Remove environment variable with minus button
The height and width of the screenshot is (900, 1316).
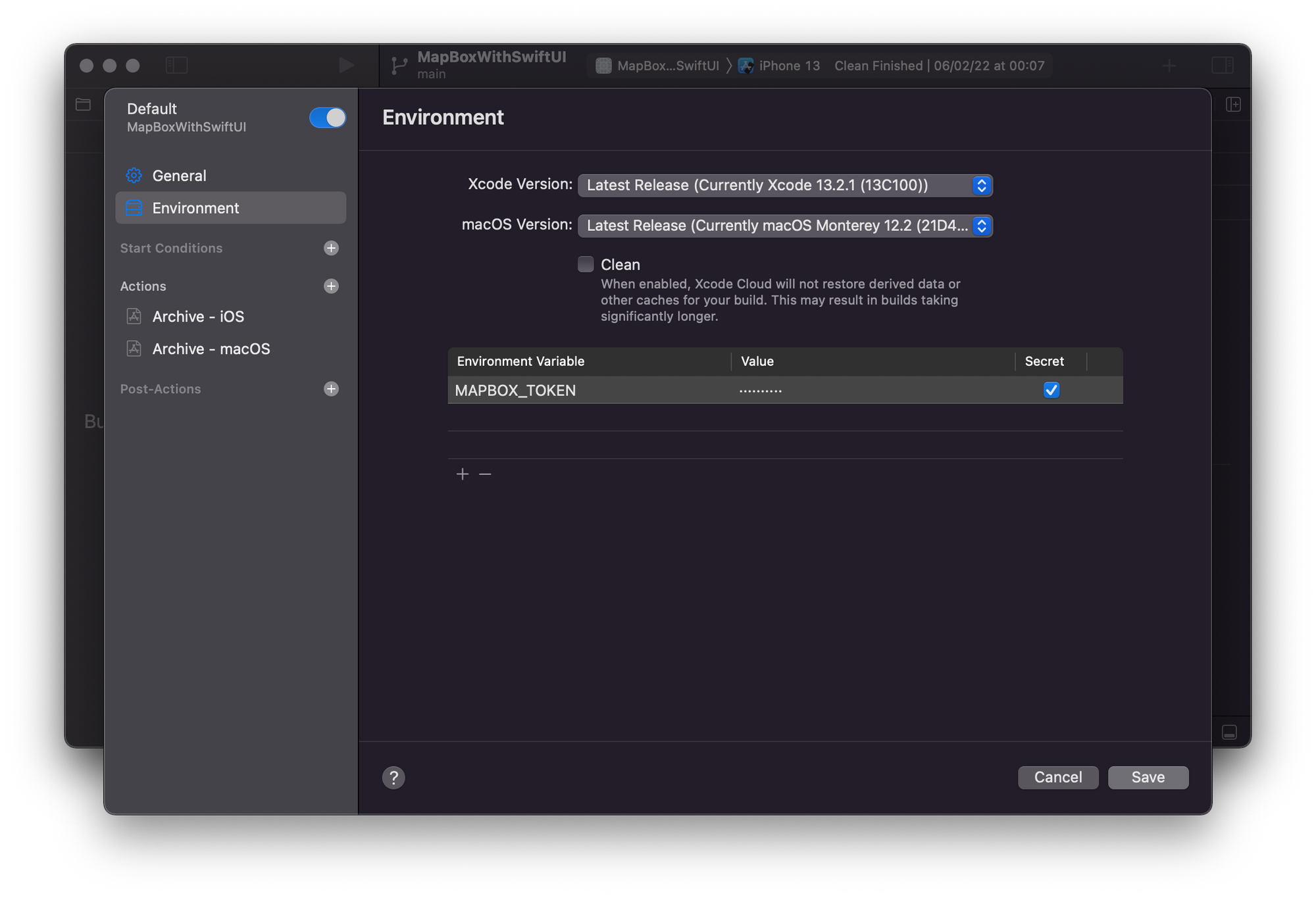tap(485, 474)
